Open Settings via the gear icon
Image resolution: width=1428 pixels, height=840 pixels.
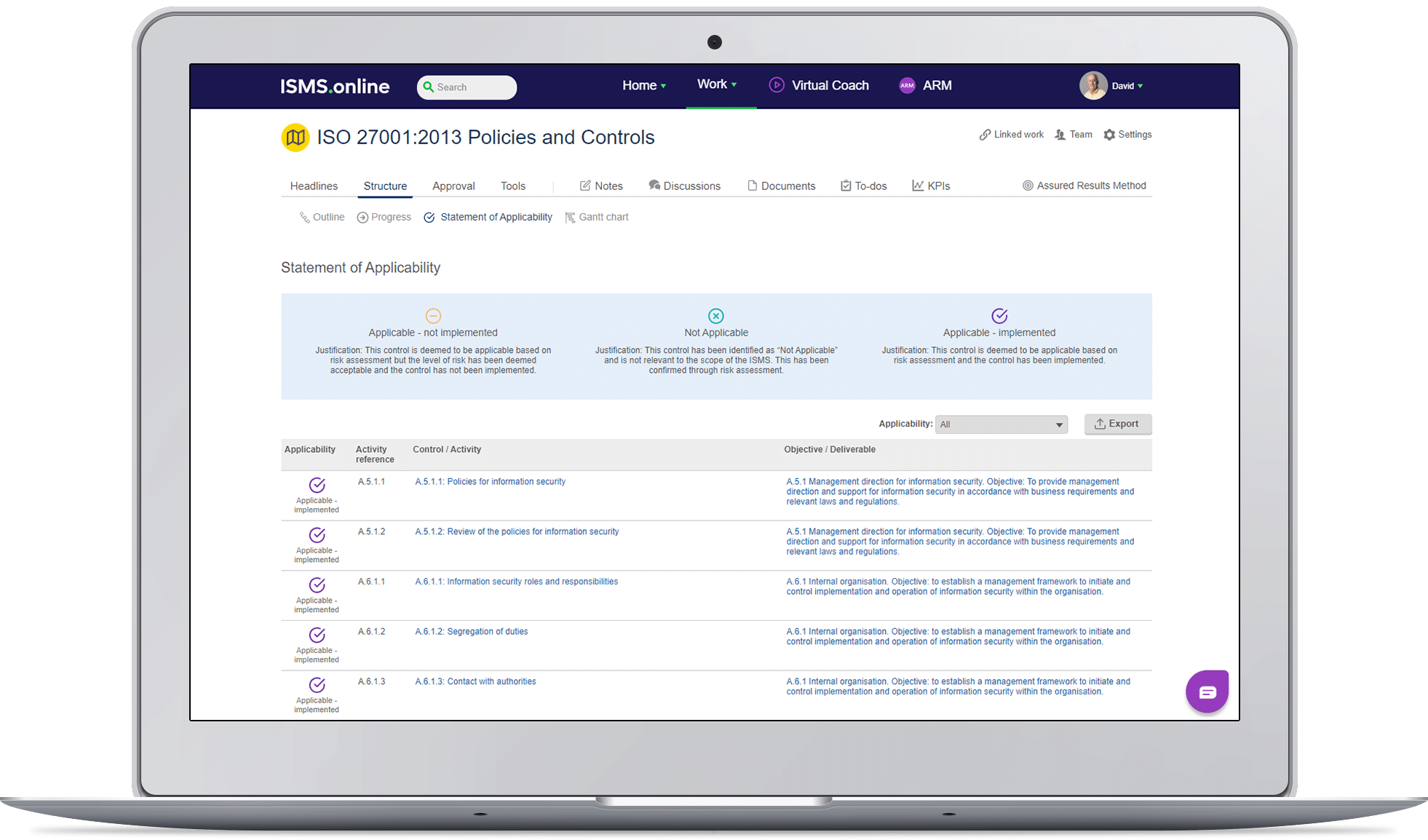(1109, 135)
